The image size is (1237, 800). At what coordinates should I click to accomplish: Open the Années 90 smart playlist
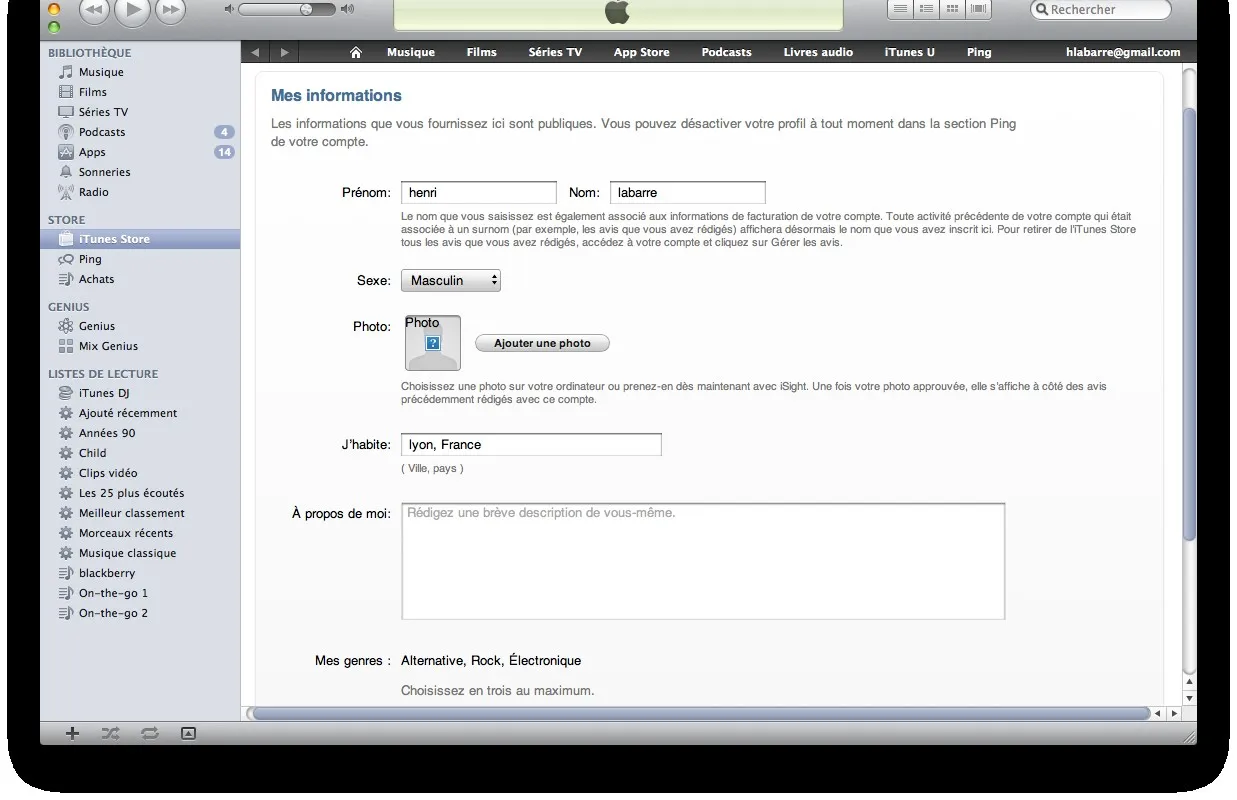click(x=107, y=433)
